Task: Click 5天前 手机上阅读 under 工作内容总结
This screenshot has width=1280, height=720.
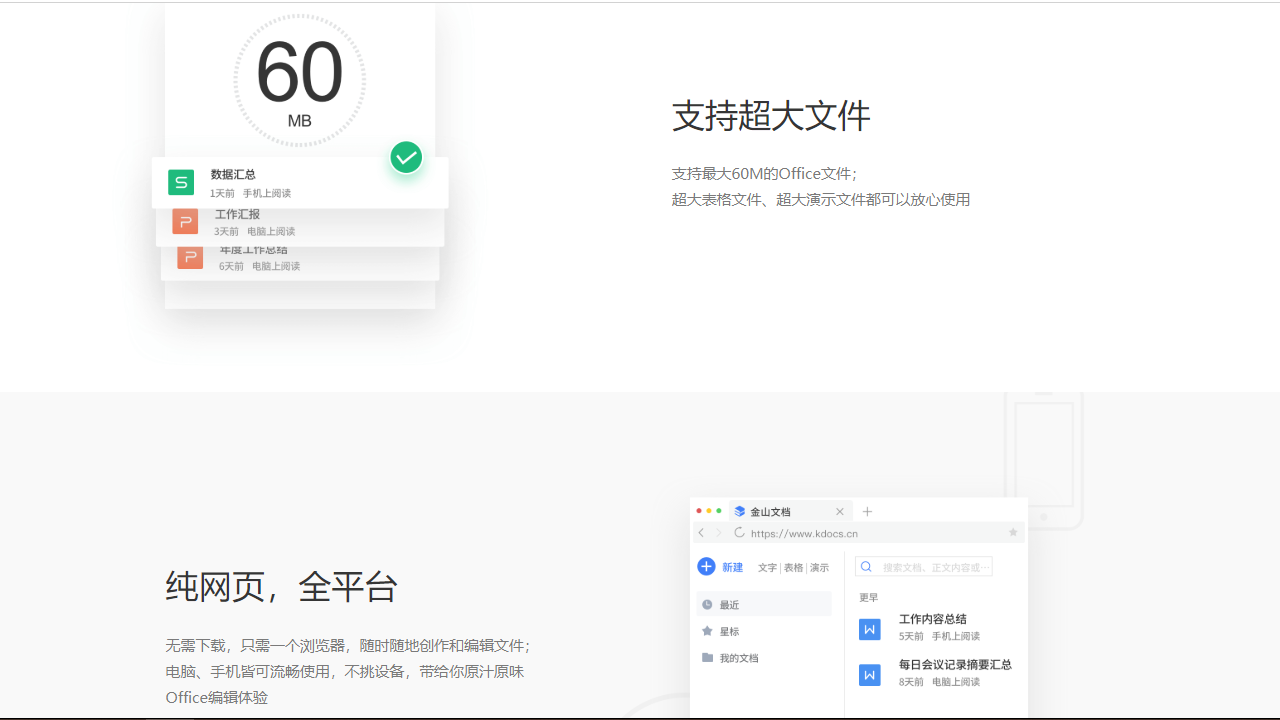Action: pyautogui.click(x=940, y=636)
